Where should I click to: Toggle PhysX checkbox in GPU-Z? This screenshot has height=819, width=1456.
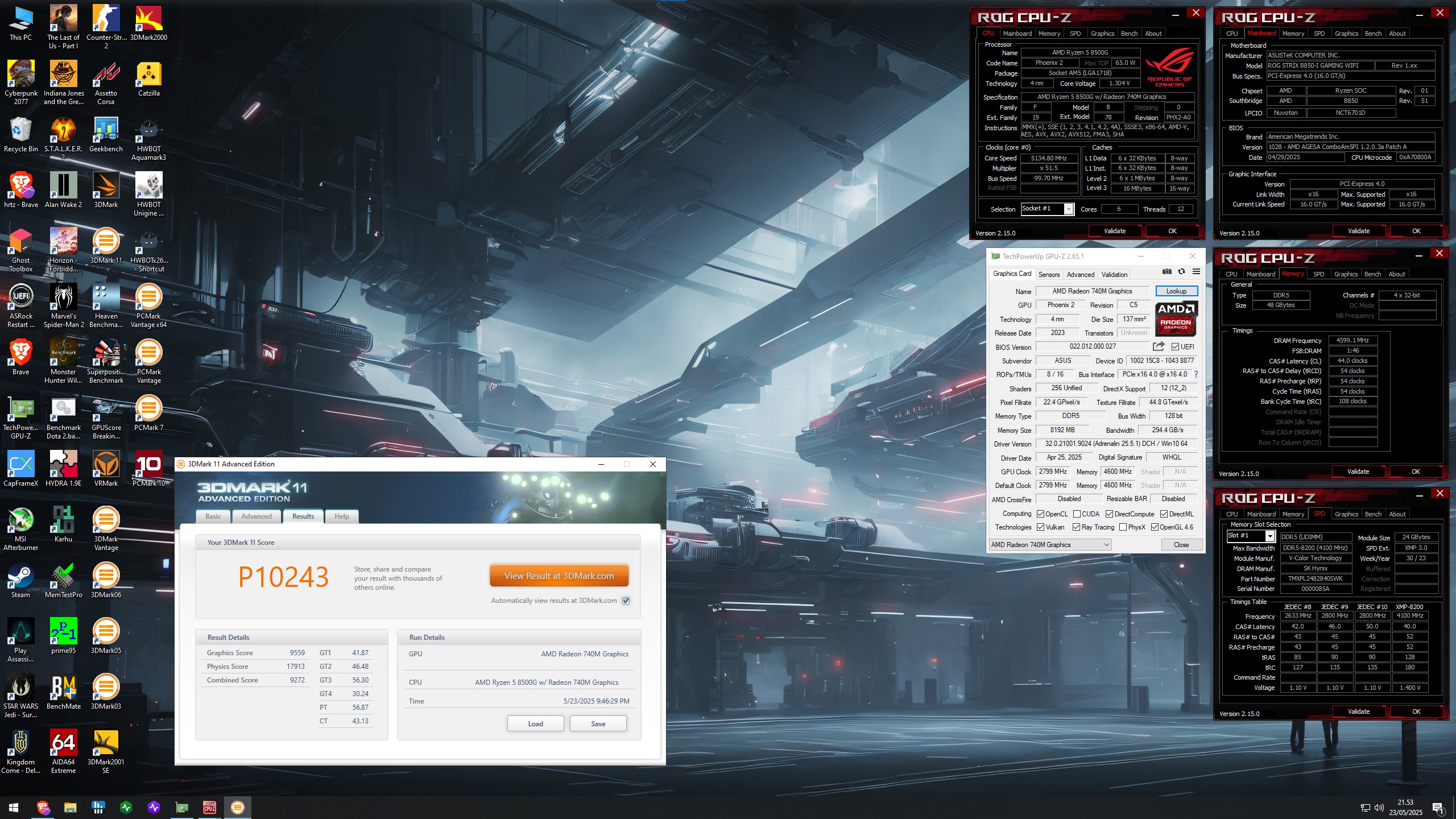(x=1123, y=527)
